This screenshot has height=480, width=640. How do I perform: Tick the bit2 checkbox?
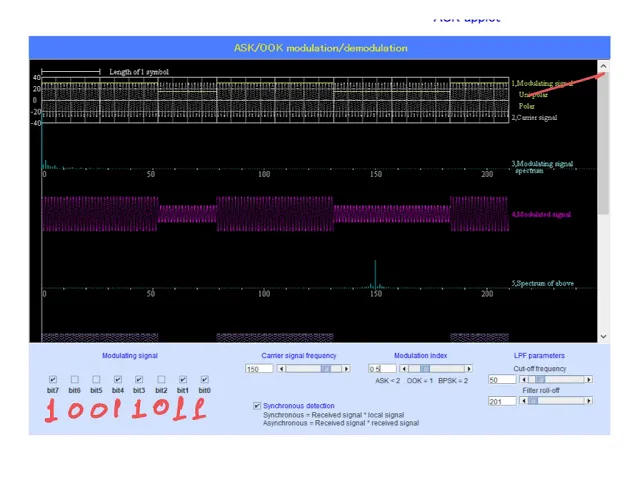point(161,380)
